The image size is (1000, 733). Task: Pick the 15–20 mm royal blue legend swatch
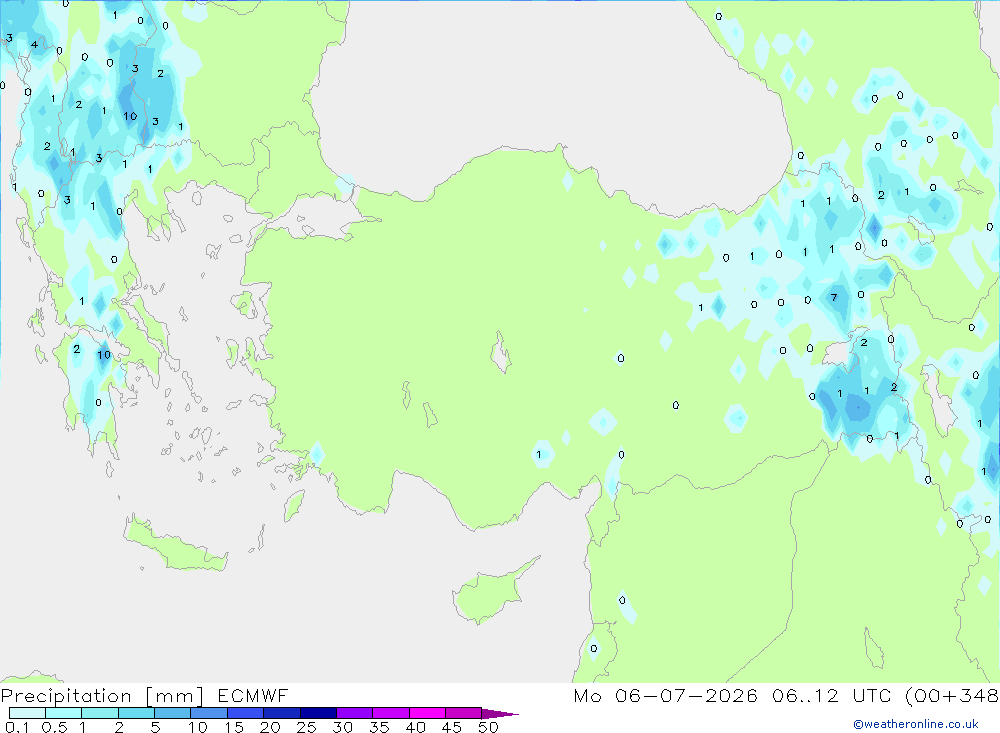click(245, 713)
